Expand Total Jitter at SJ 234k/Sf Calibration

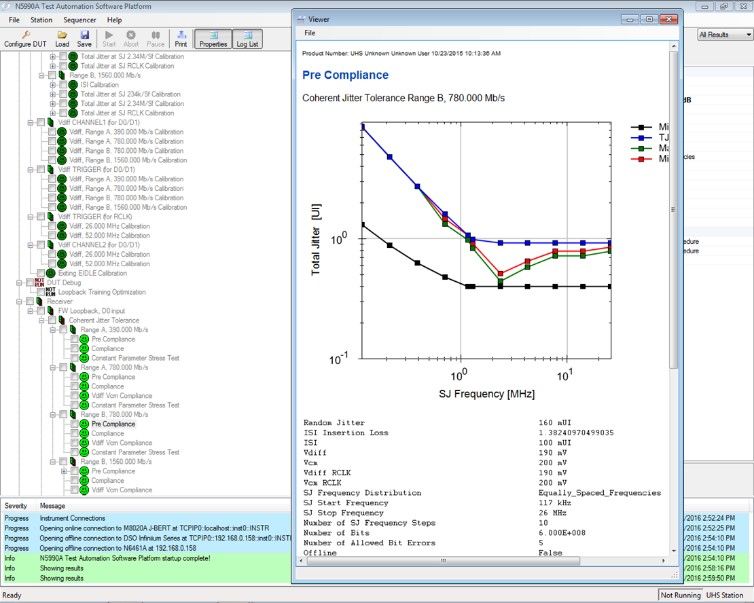(x=53, y=94)
